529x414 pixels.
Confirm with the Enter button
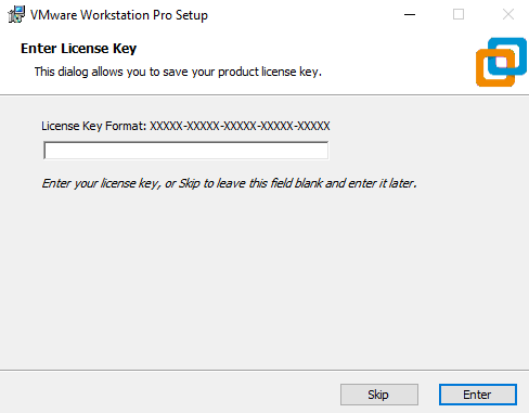477,394
